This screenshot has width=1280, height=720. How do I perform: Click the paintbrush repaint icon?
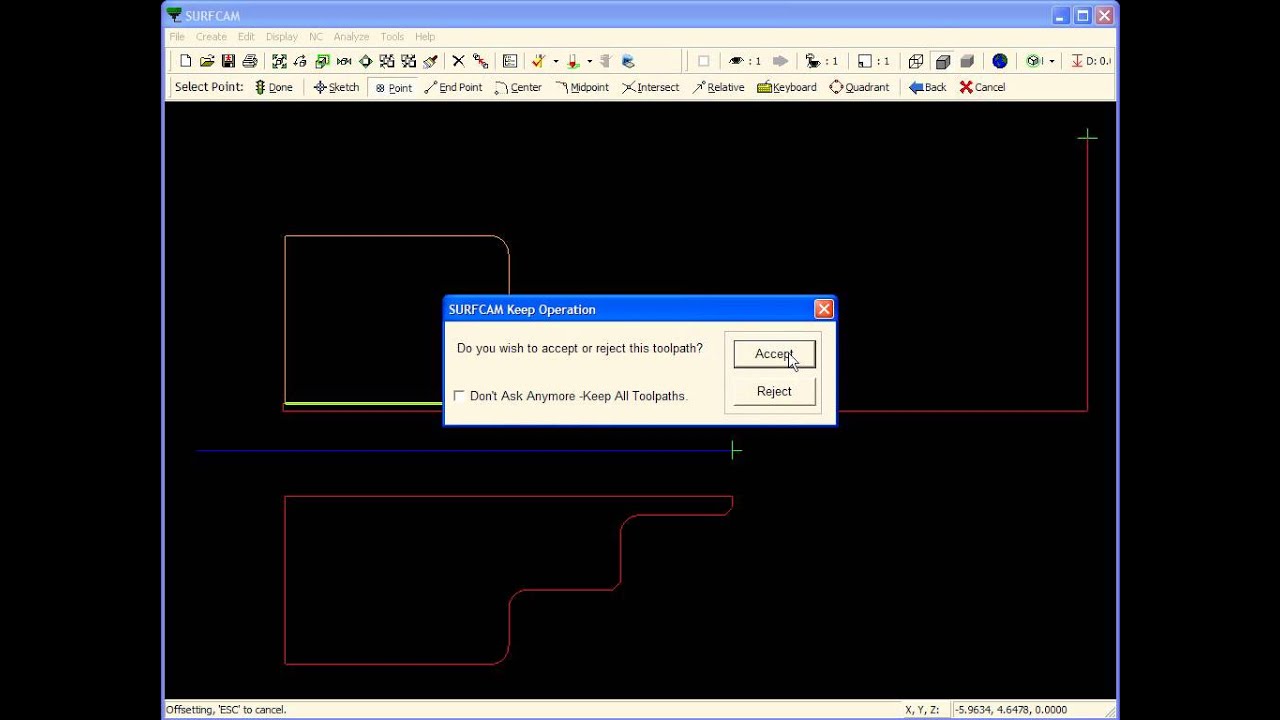[x=430, y=61]
